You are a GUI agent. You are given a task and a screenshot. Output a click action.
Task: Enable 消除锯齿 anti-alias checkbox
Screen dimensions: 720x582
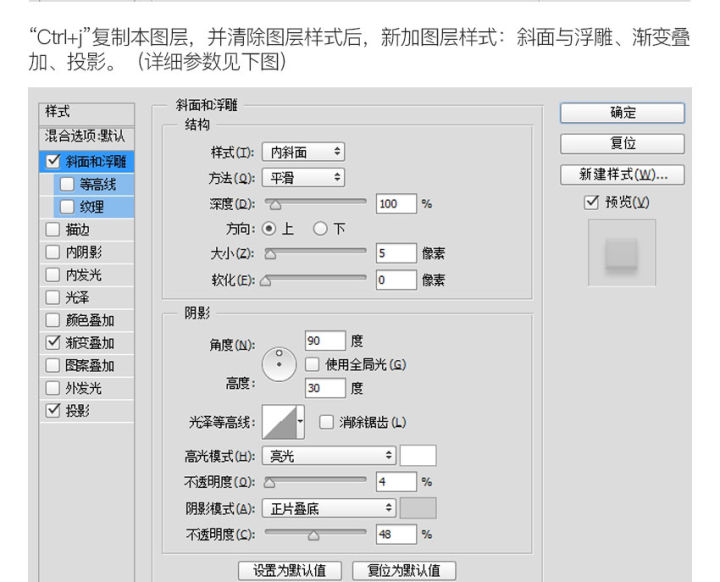[326, 422]
